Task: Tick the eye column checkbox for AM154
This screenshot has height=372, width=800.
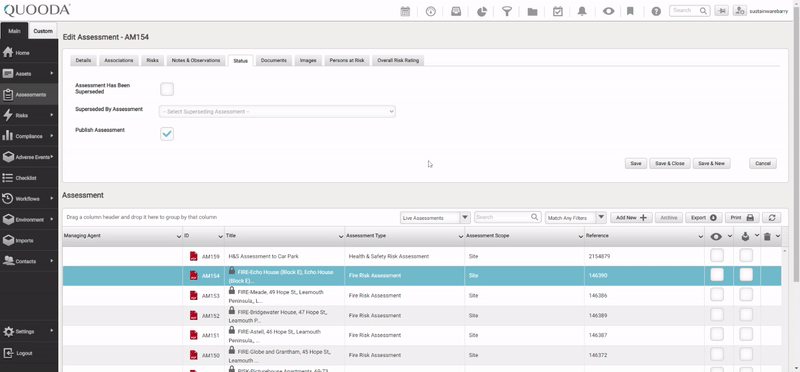Action: 717,275
